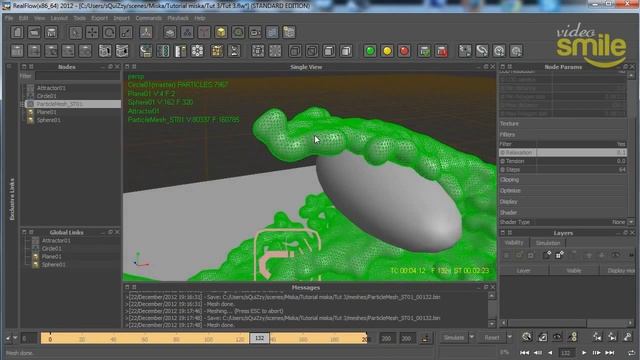640x360 pixels.
Task: Click the yellow cube object icon
Action: [221, 32]
